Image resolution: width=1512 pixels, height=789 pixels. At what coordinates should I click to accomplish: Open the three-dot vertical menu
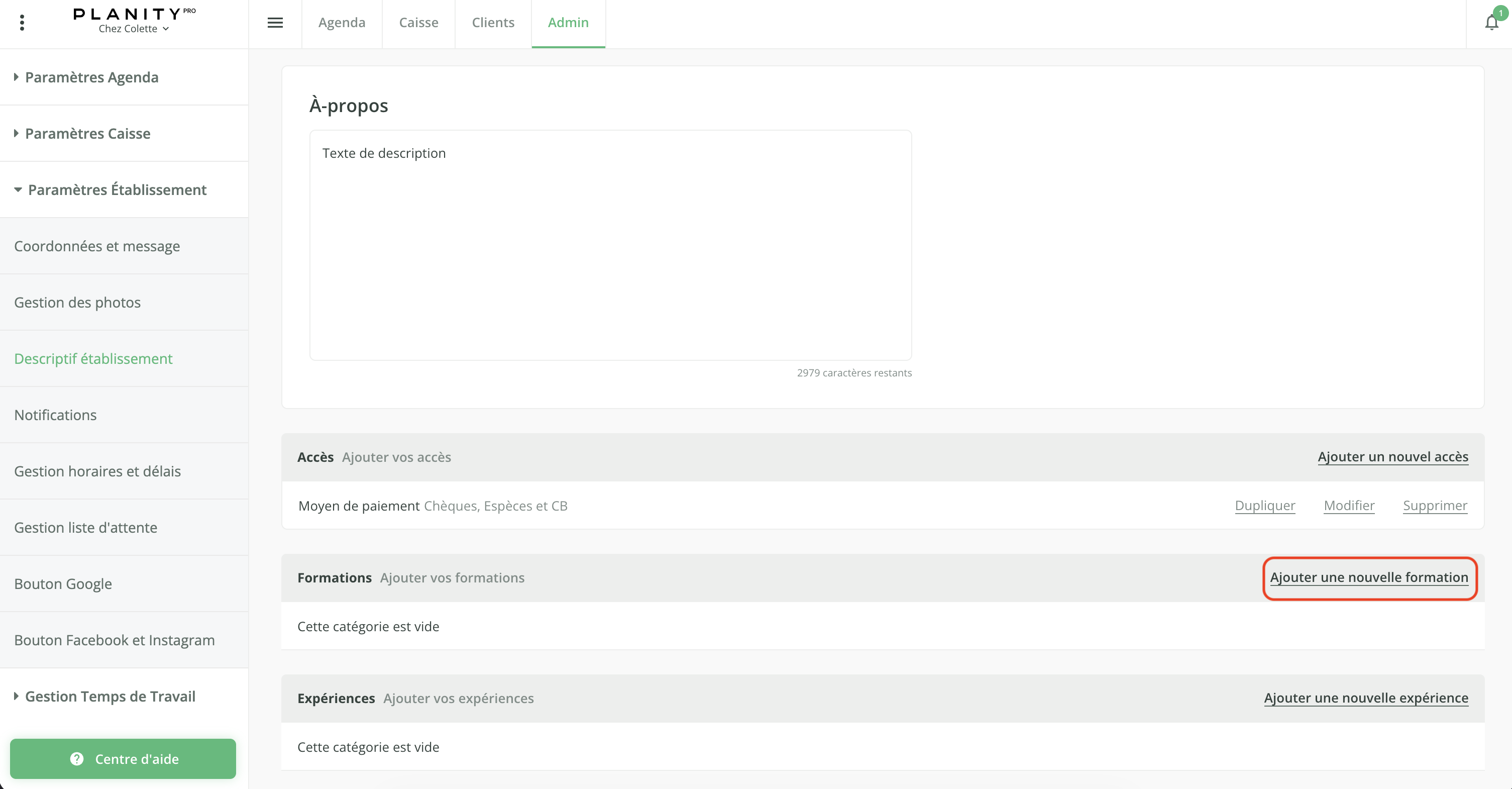click(x=22, y=23)
